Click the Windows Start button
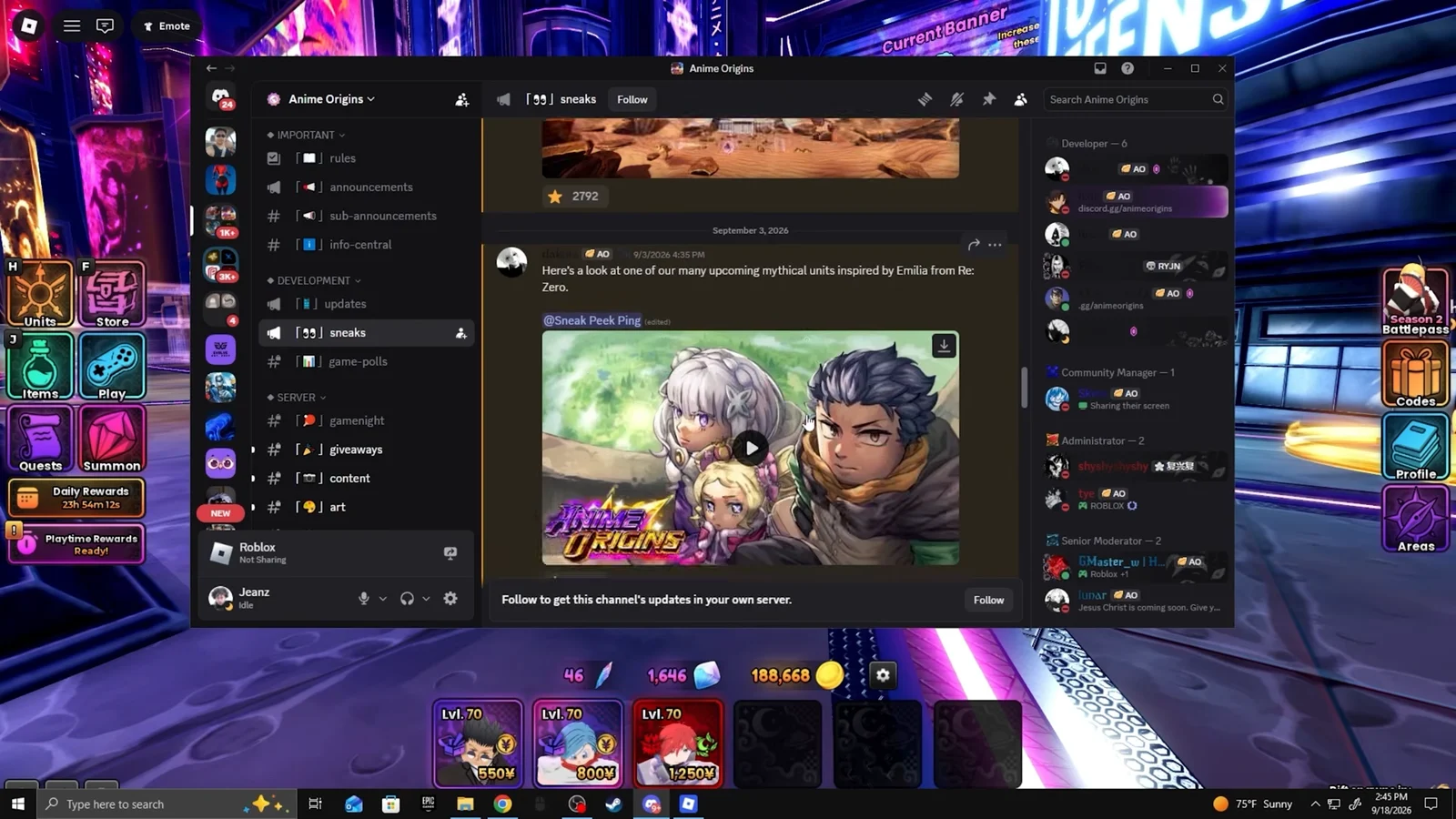 (x=17, y=804)
